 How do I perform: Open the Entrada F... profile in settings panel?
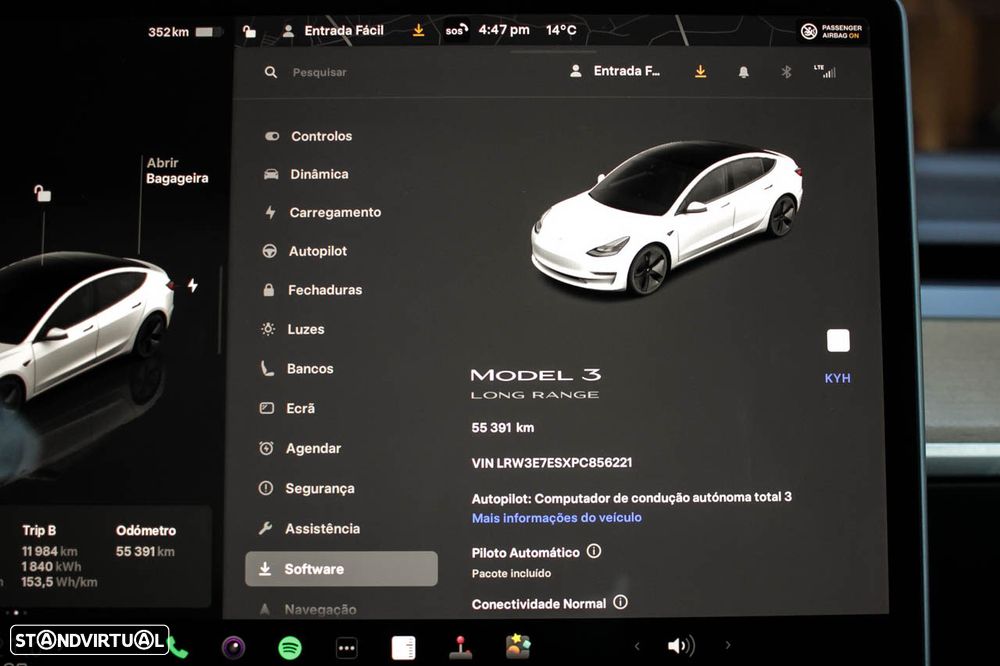(615, 71)
